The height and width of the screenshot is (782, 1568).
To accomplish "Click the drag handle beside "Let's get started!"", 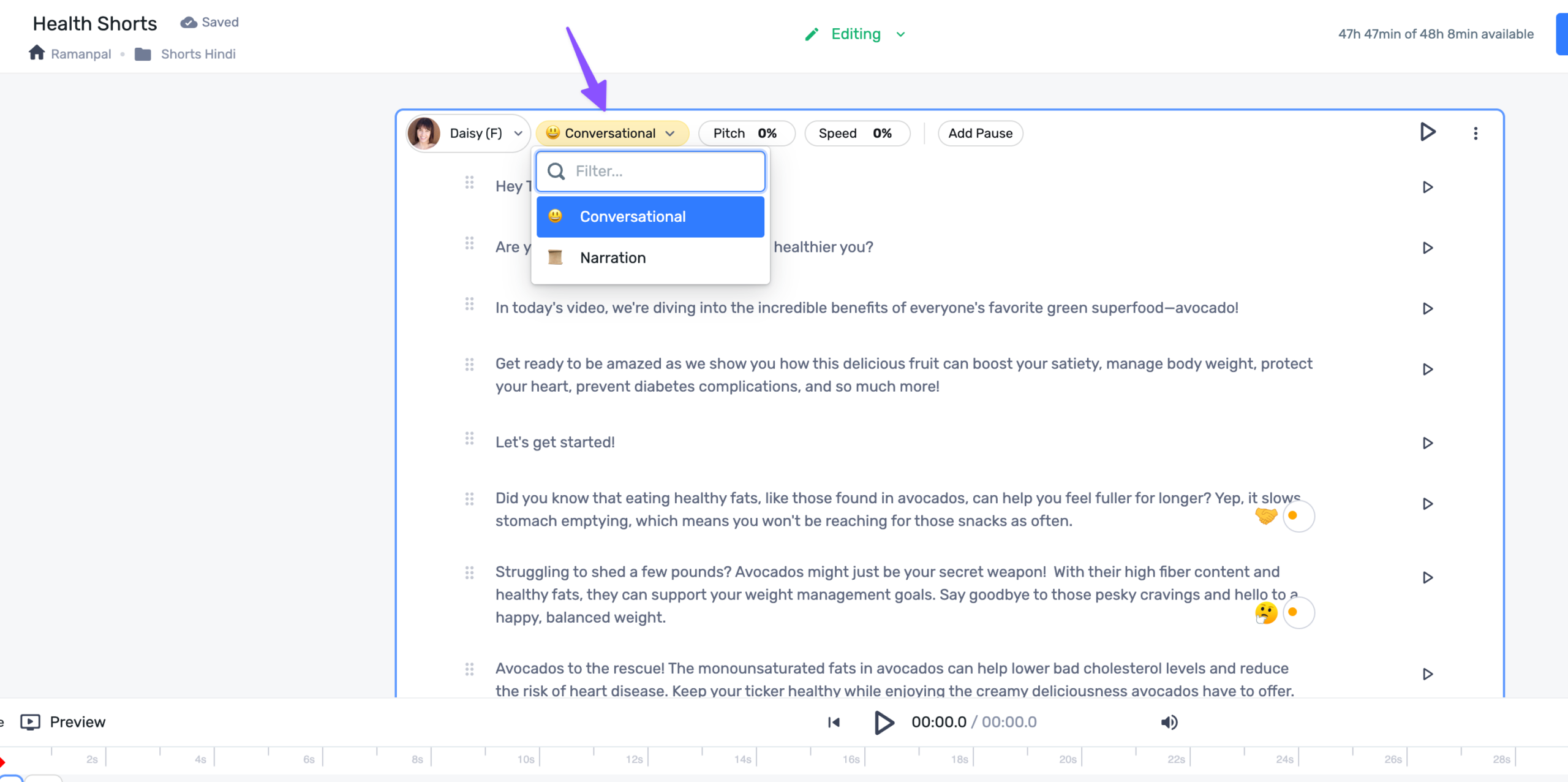I will [x=469, y=439].
